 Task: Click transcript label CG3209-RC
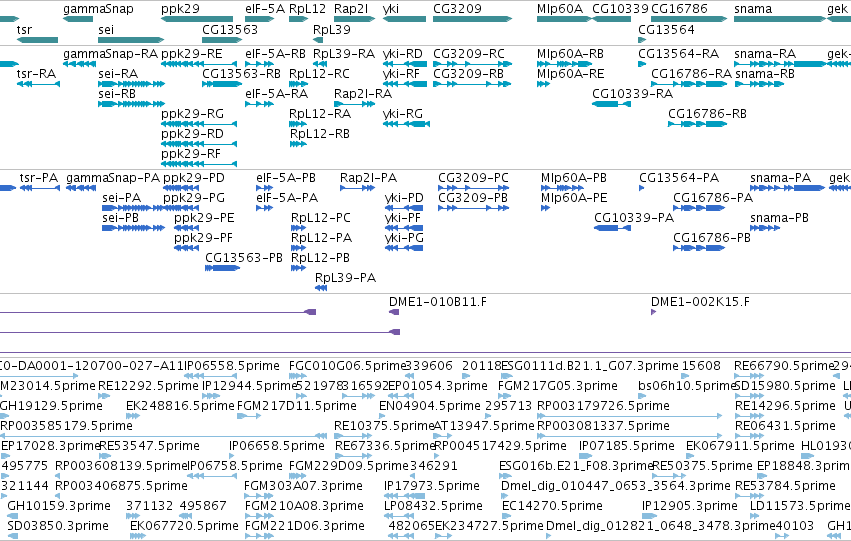coord(468,54)
